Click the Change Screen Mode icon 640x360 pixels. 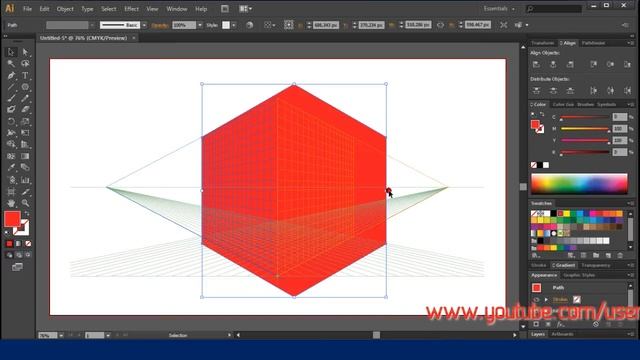(17, 267)
